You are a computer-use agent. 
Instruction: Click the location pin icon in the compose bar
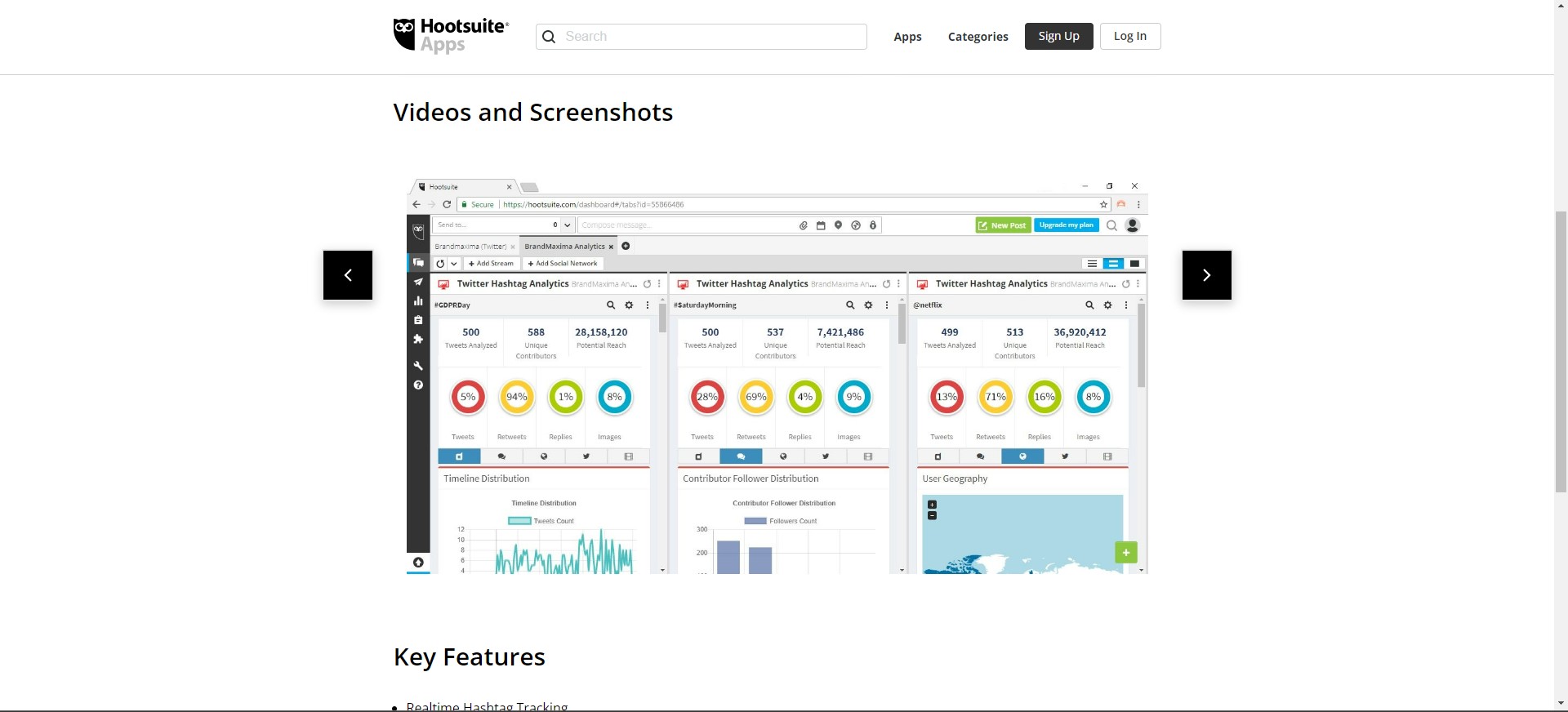(x=838, y=225)
